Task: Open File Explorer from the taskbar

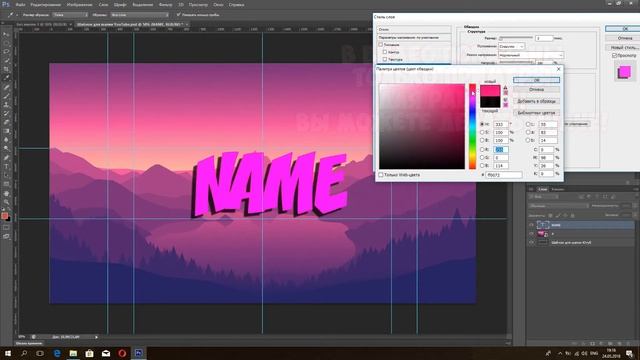Action: (x=73, y=353)
